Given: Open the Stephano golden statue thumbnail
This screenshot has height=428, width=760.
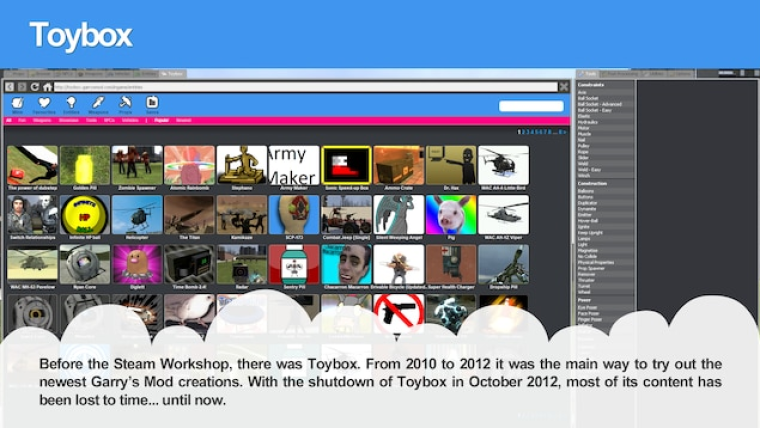Looking at the screenshot, I should 242,165.
